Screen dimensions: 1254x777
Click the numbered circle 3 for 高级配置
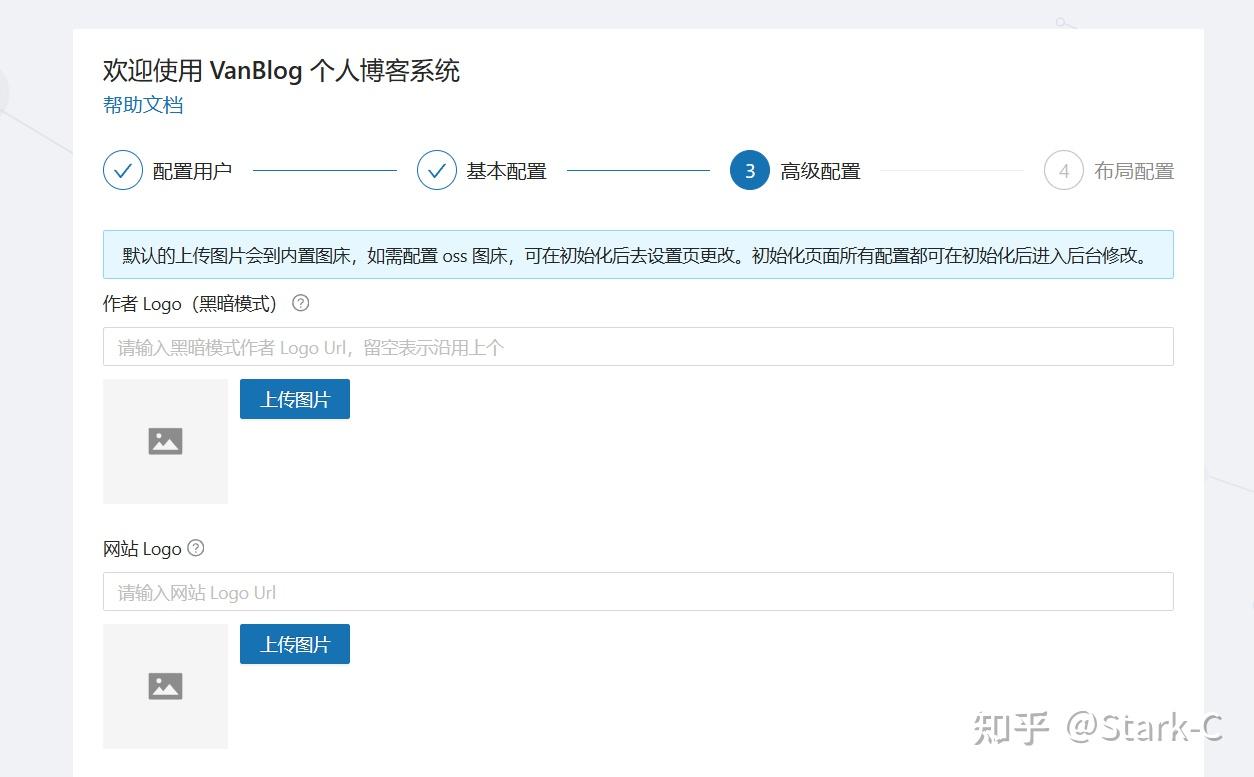[x=749, y=170]
